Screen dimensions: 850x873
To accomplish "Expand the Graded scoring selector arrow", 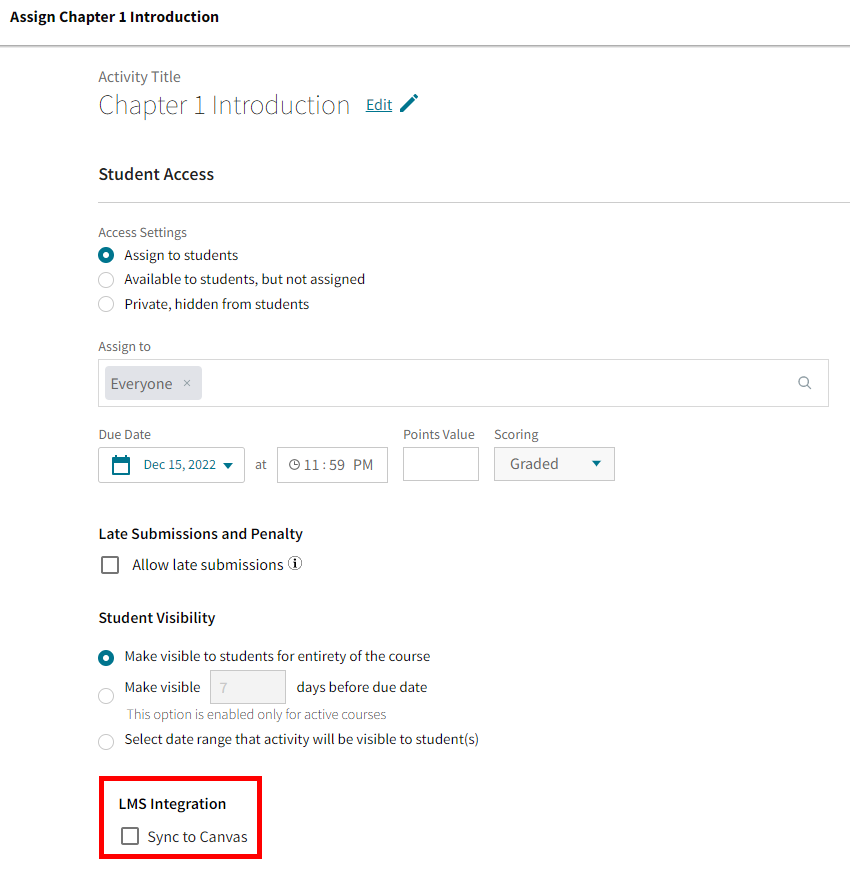I will [597, 464].
